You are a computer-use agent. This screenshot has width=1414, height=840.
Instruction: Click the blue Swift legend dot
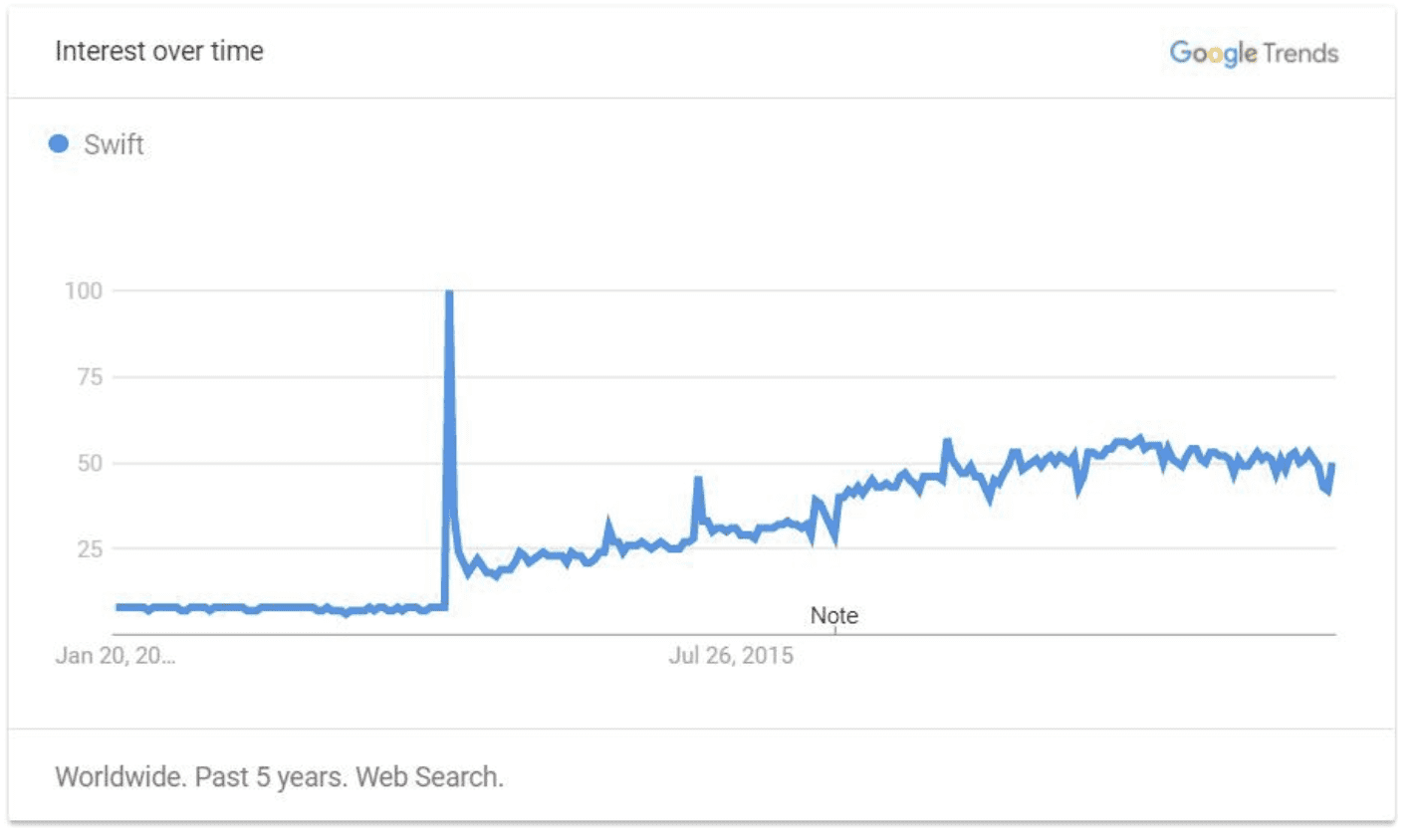click(x=59, y=144)
